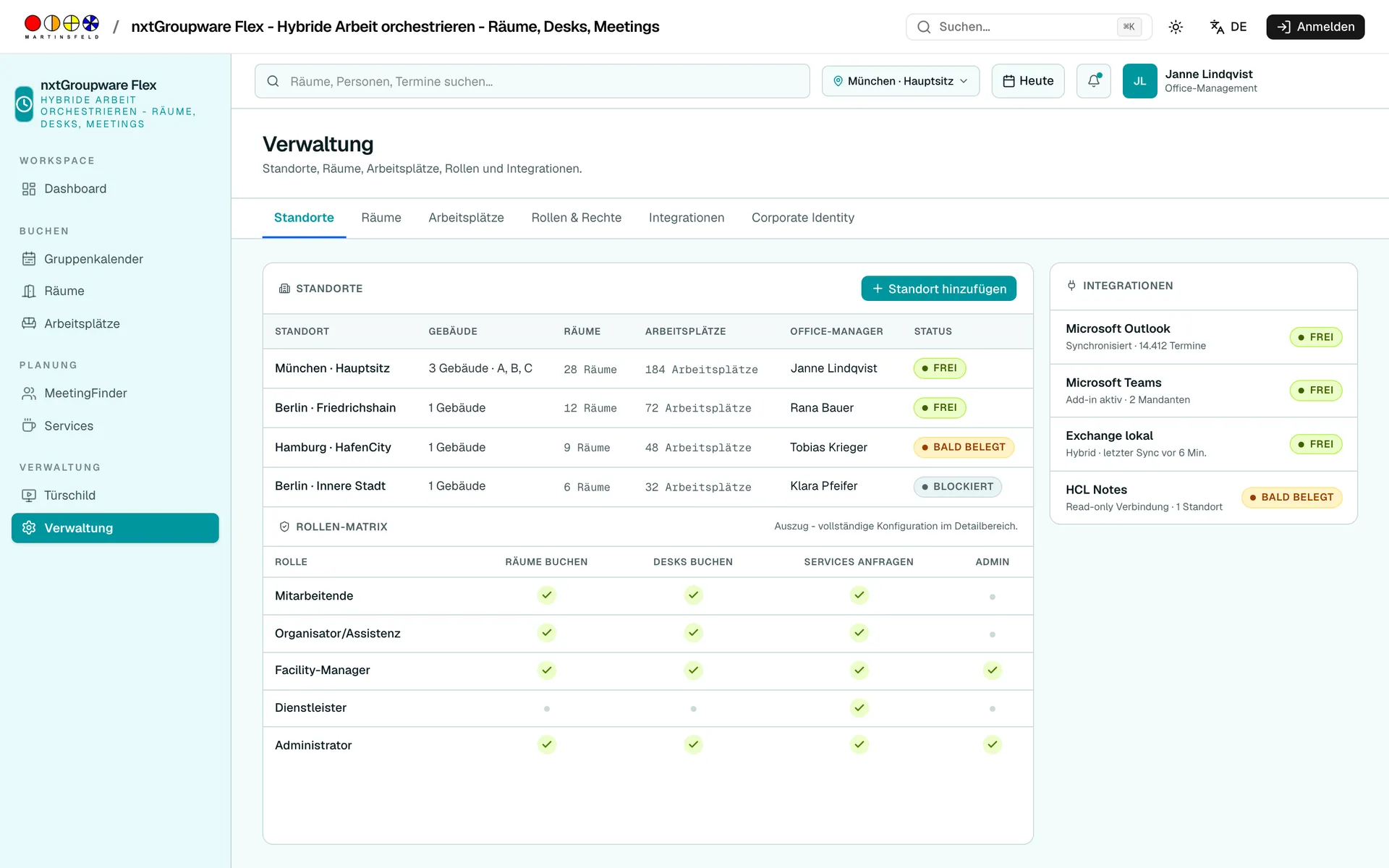The image size is (1389, 868).
Task: Switch to Rollen & Rechte tab
Action: pyautogui.click(x=576, y=218)
